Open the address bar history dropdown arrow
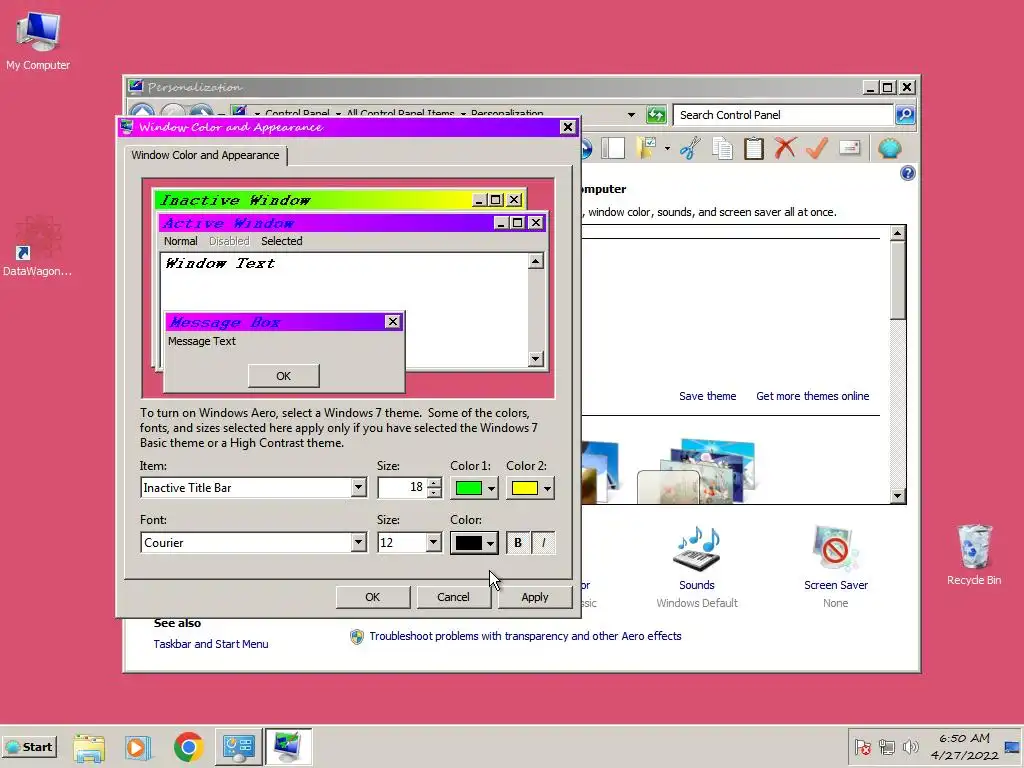Viewport: 1024px width, 768px height. point(631,115)
